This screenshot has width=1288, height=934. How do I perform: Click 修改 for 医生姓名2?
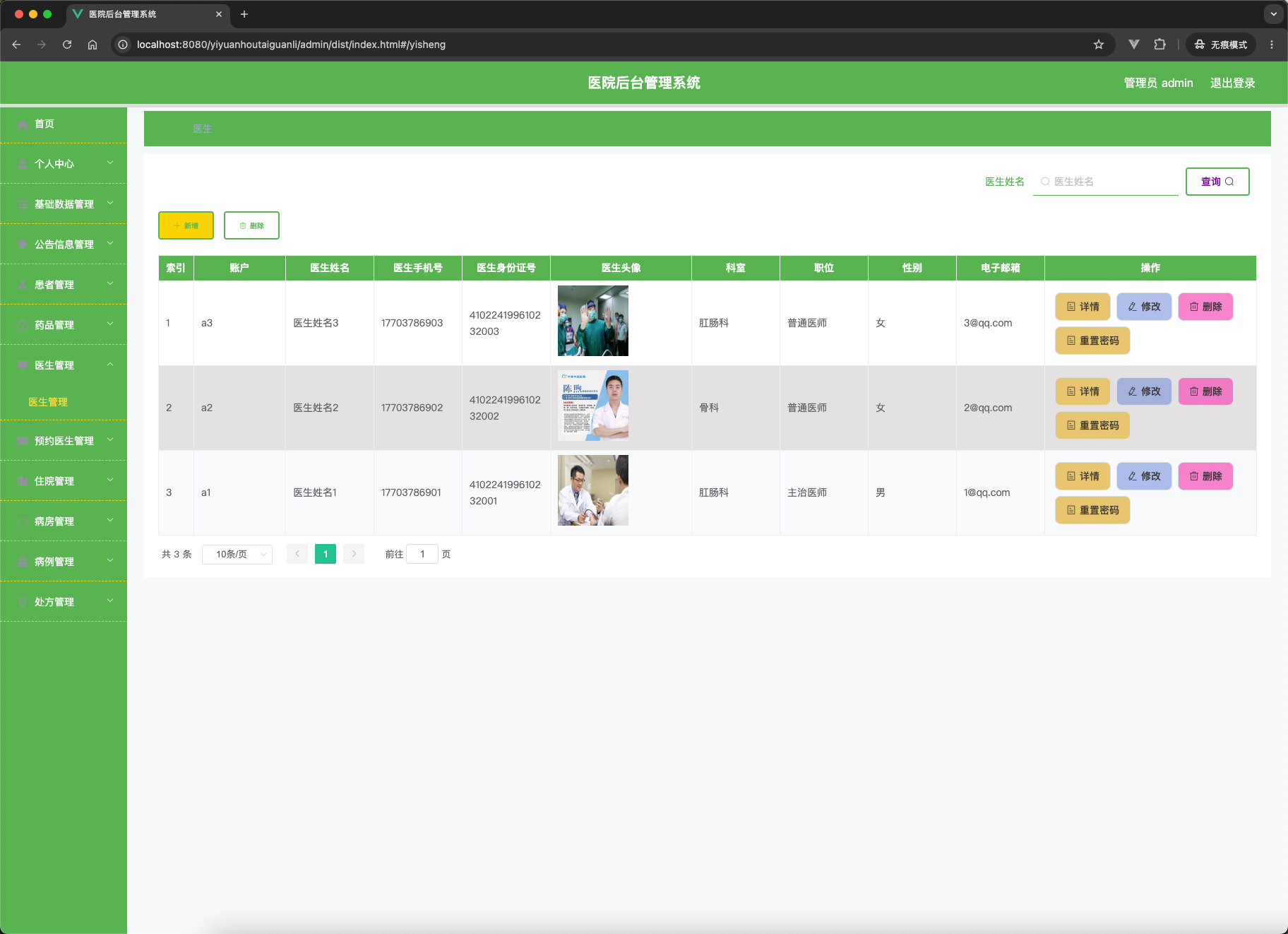[1144, 391]
